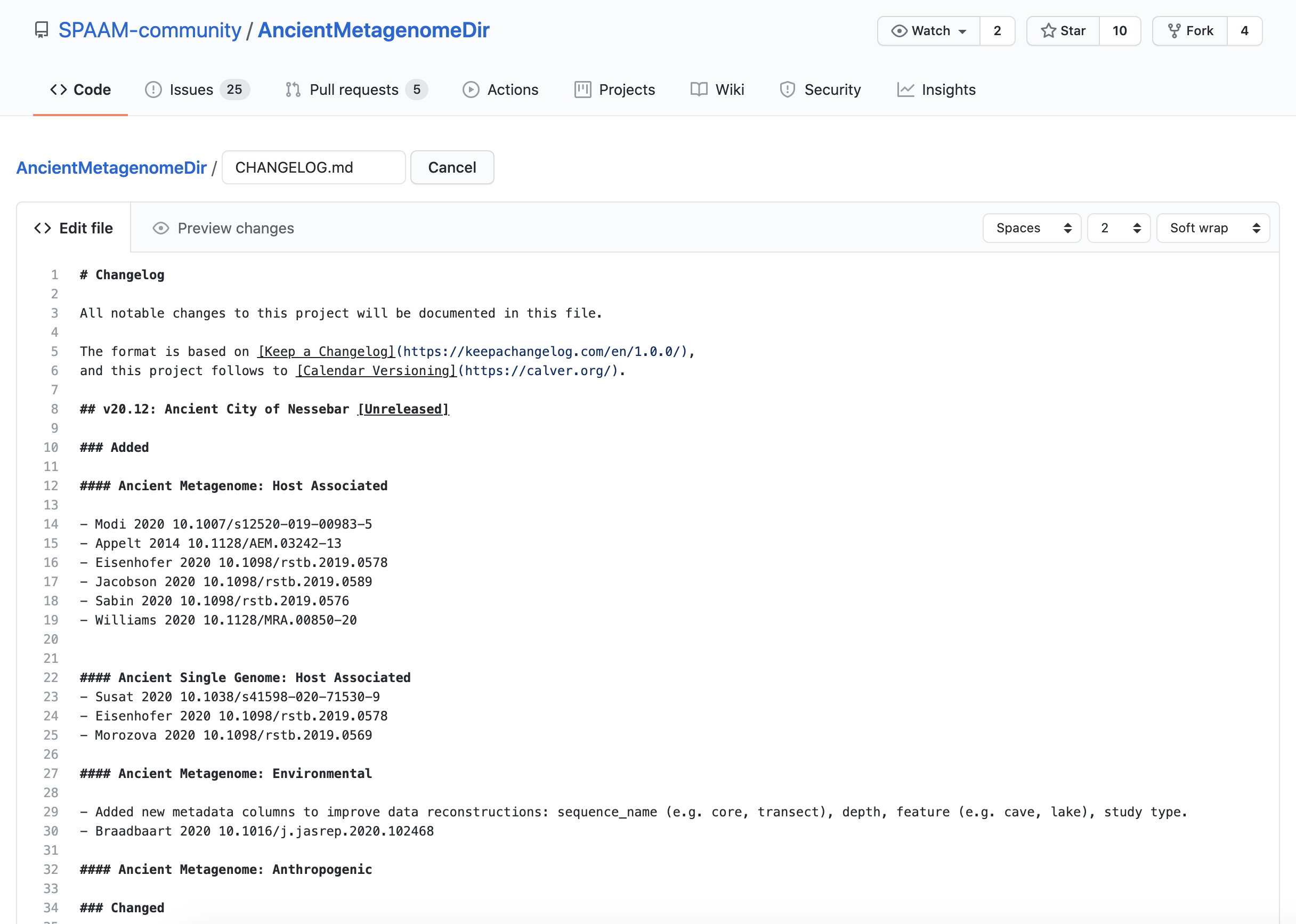Open the Wiki tab
The image size is (1296, 924).
pyautogui.click(x=717, y=90)
